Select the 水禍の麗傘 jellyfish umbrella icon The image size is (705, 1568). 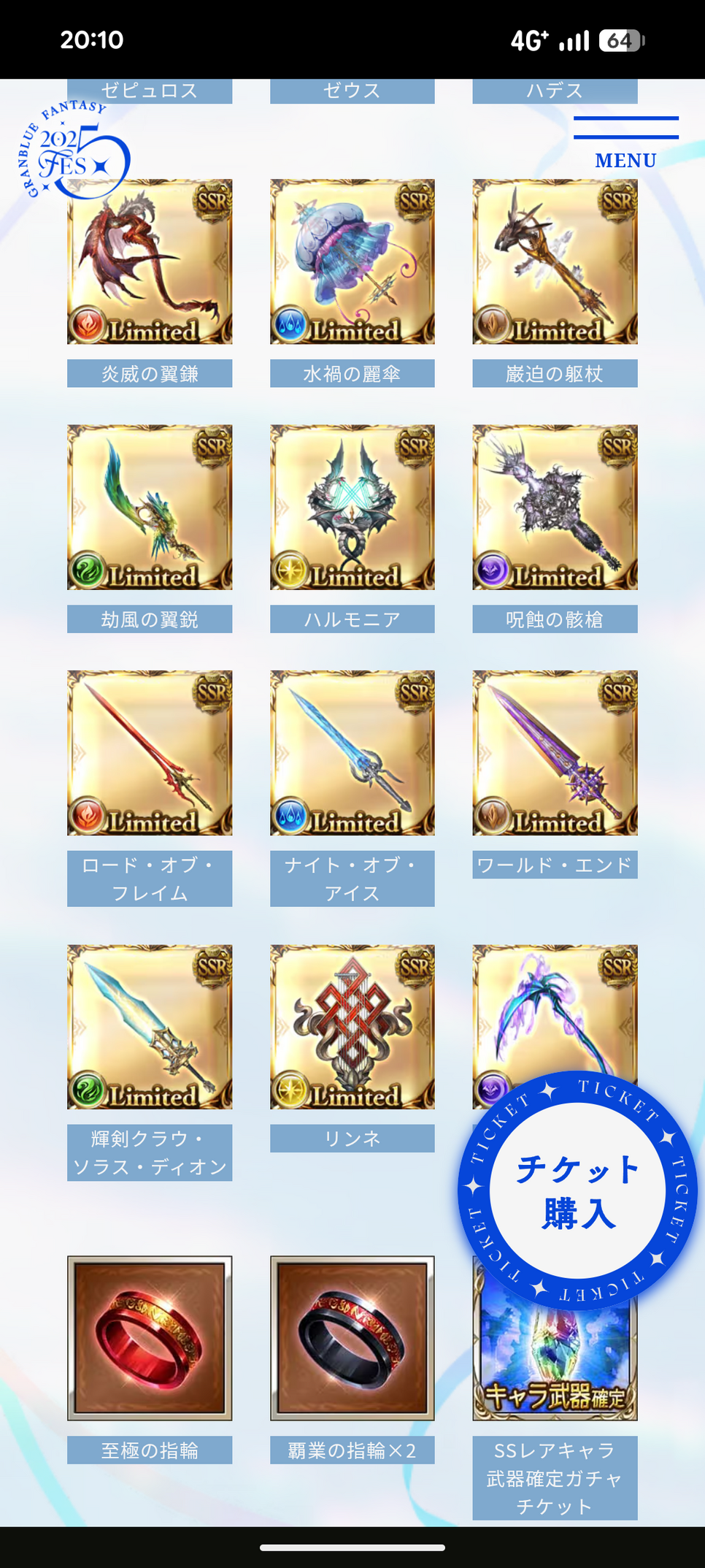click(352, 261)
